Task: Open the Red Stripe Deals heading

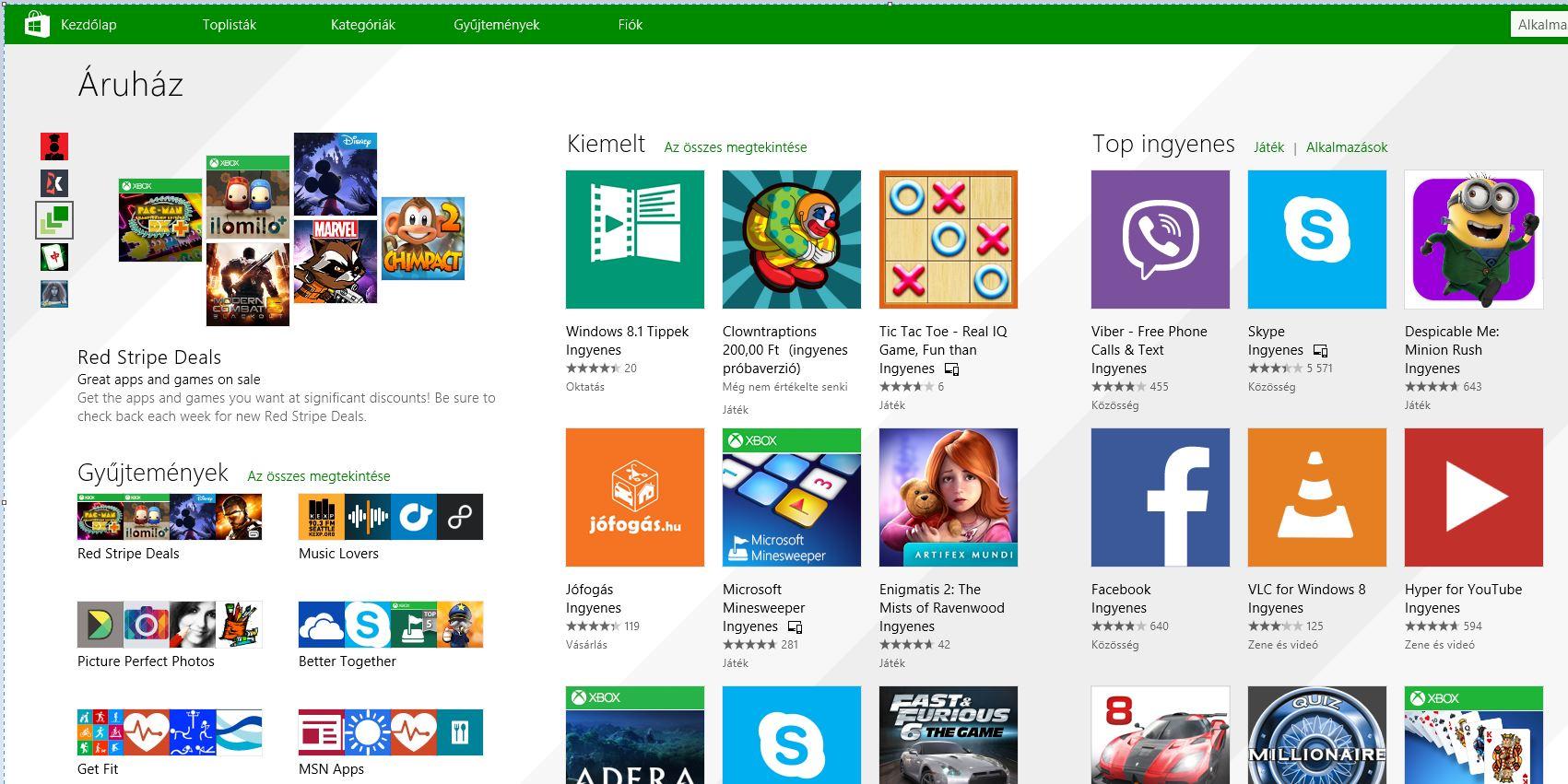Action: pos(149,357)
